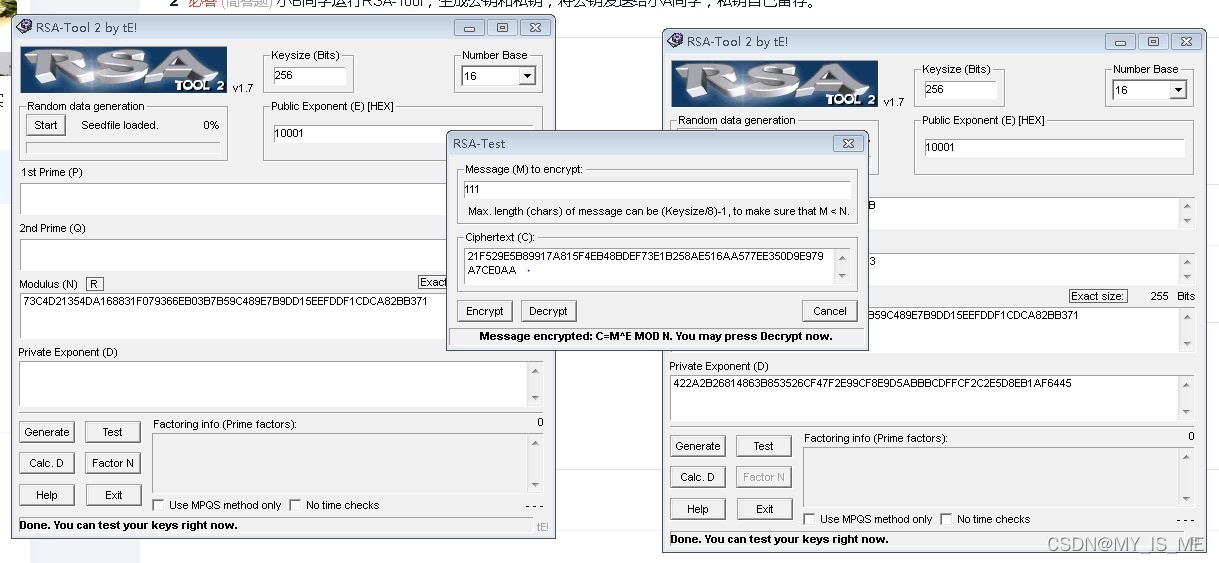Click the right RSA-Tool window title icon

(x=675, y=42)
